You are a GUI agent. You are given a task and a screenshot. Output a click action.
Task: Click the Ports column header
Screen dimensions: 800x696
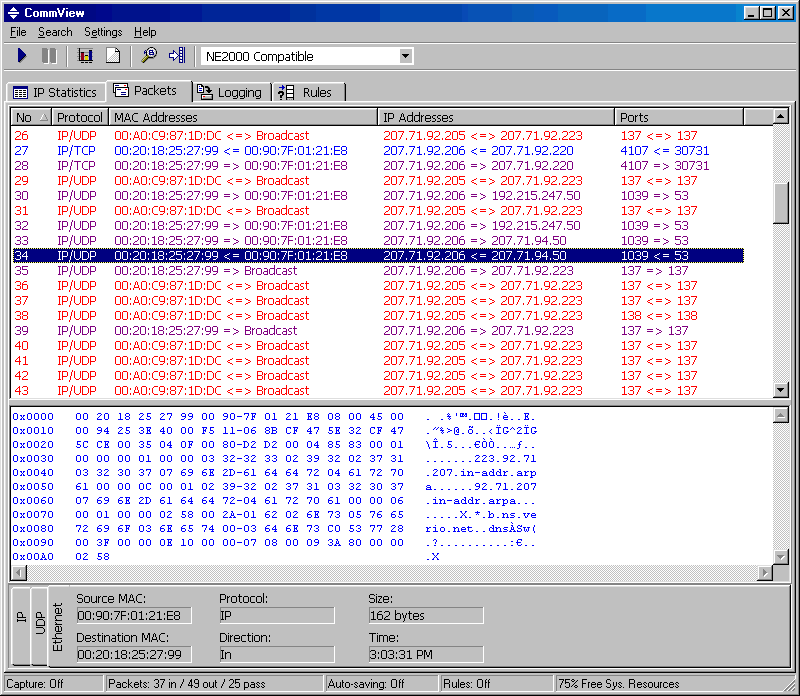point(679,117)
